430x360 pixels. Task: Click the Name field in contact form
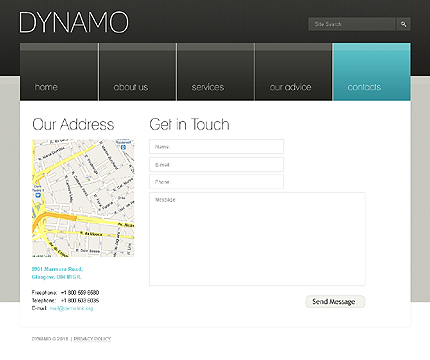tap(216, 147)
